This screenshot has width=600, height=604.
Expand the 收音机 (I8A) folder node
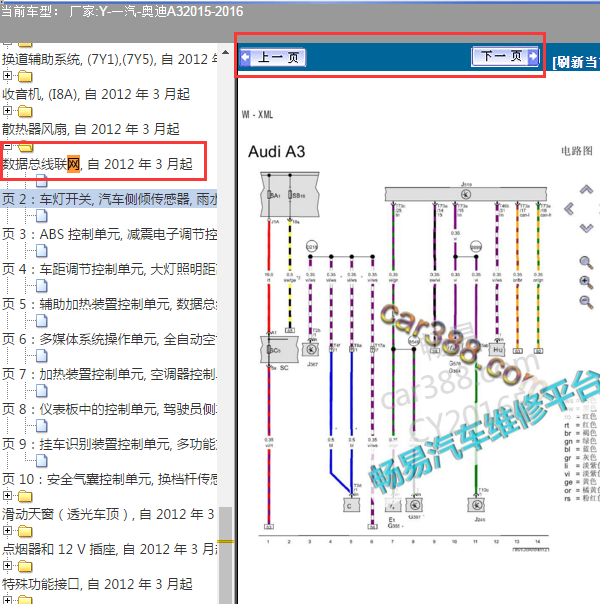tap(7, 75)
